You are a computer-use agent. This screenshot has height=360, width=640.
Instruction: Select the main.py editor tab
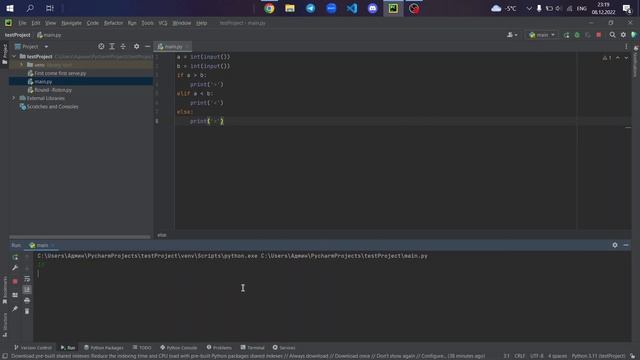point(173,47)
